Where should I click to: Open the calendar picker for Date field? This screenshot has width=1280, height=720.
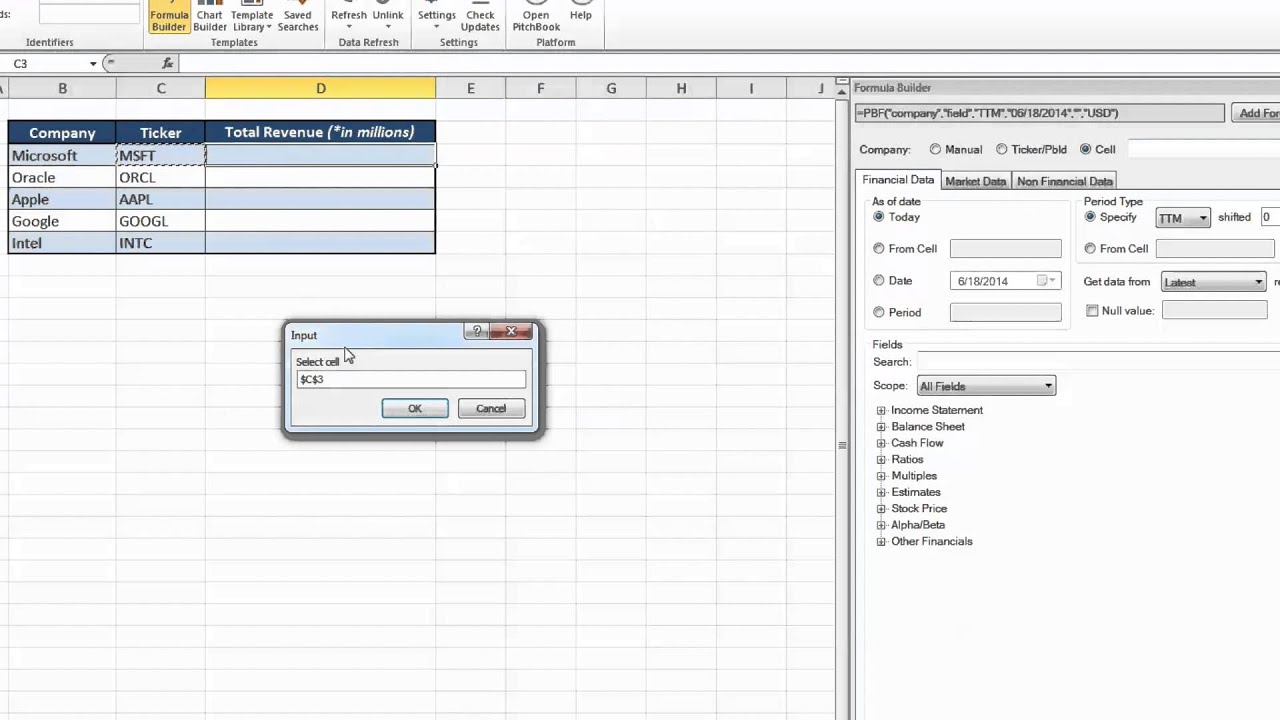1046,281
